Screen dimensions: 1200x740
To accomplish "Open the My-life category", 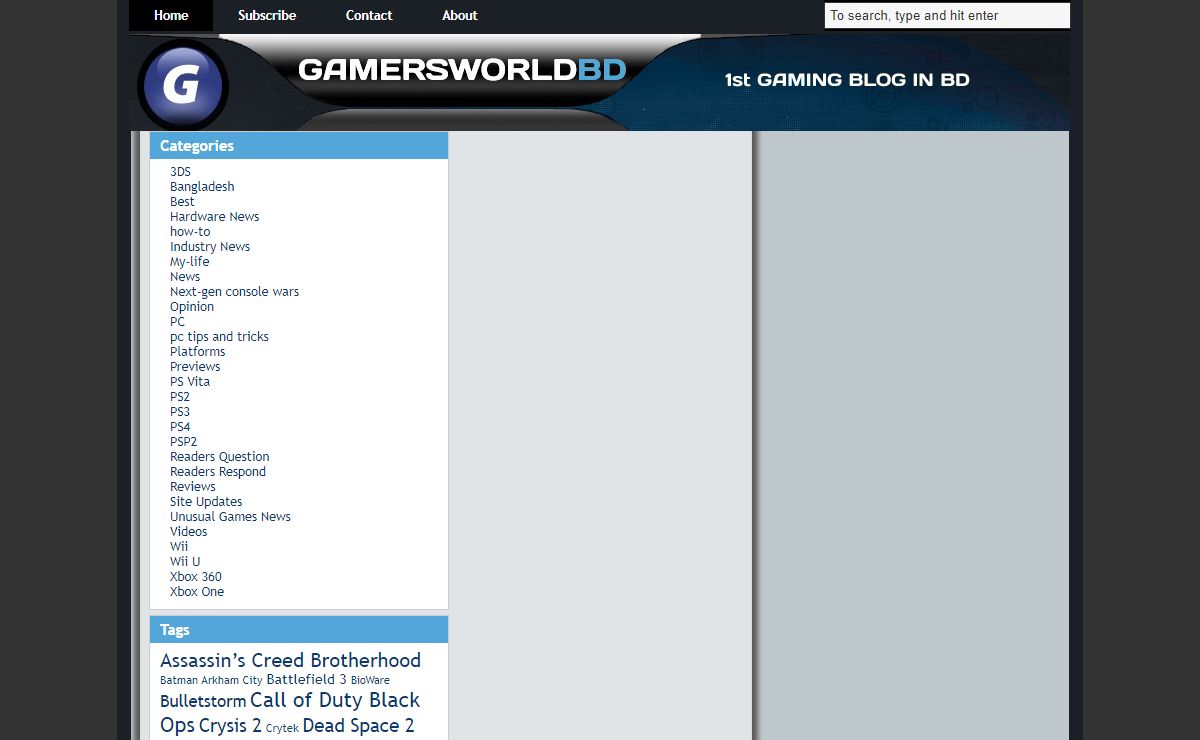I will [190, 262].
